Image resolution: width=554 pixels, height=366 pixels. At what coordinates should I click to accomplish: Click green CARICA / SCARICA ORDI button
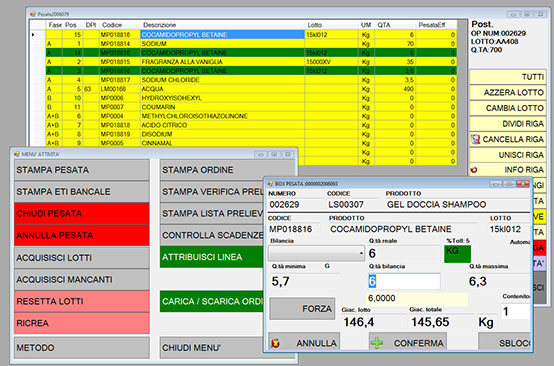point(212,301)
